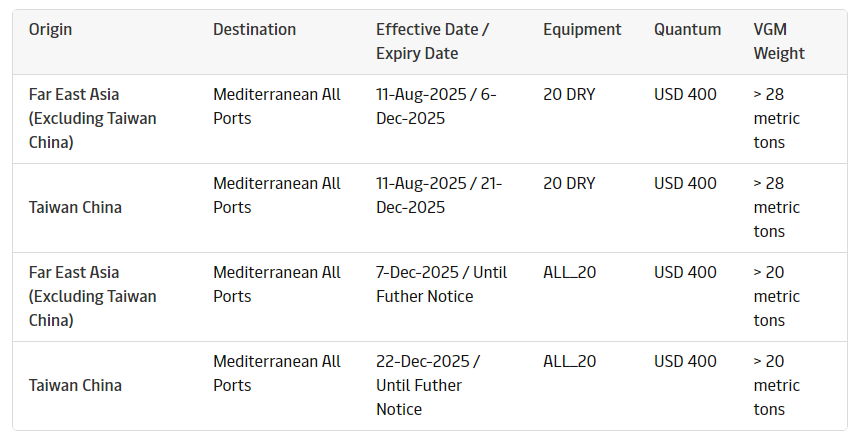Select the Quantum column header
This screenshot has width=860, height=442.
point(687,30)
